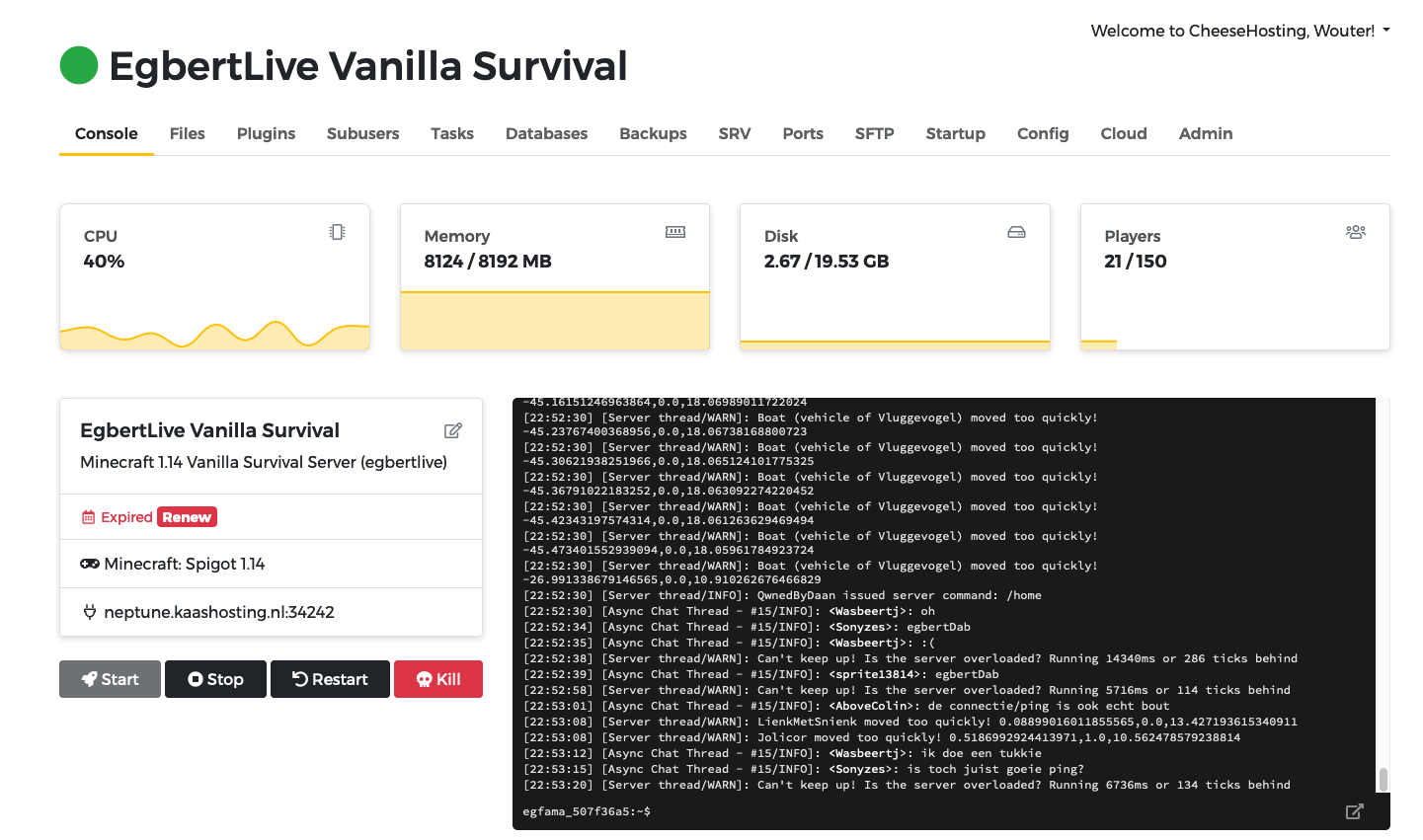
Task: Click the Disk drive icon
Action: point(1016,232)
